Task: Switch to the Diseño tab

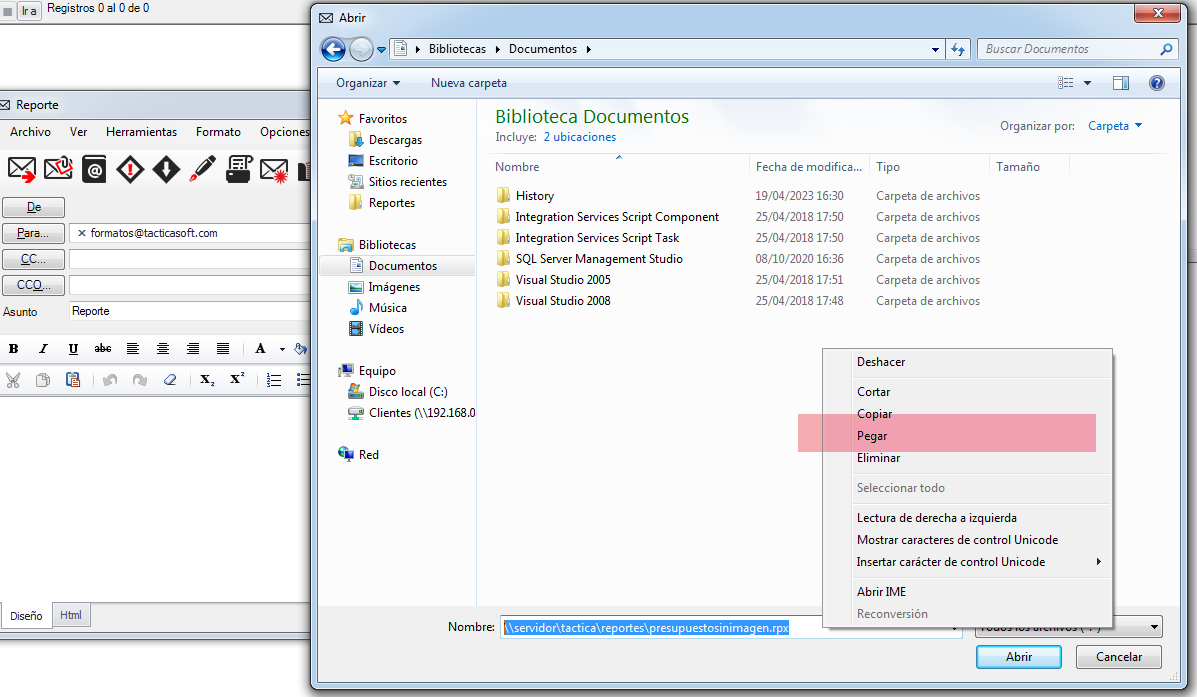Action: (26, 616)
